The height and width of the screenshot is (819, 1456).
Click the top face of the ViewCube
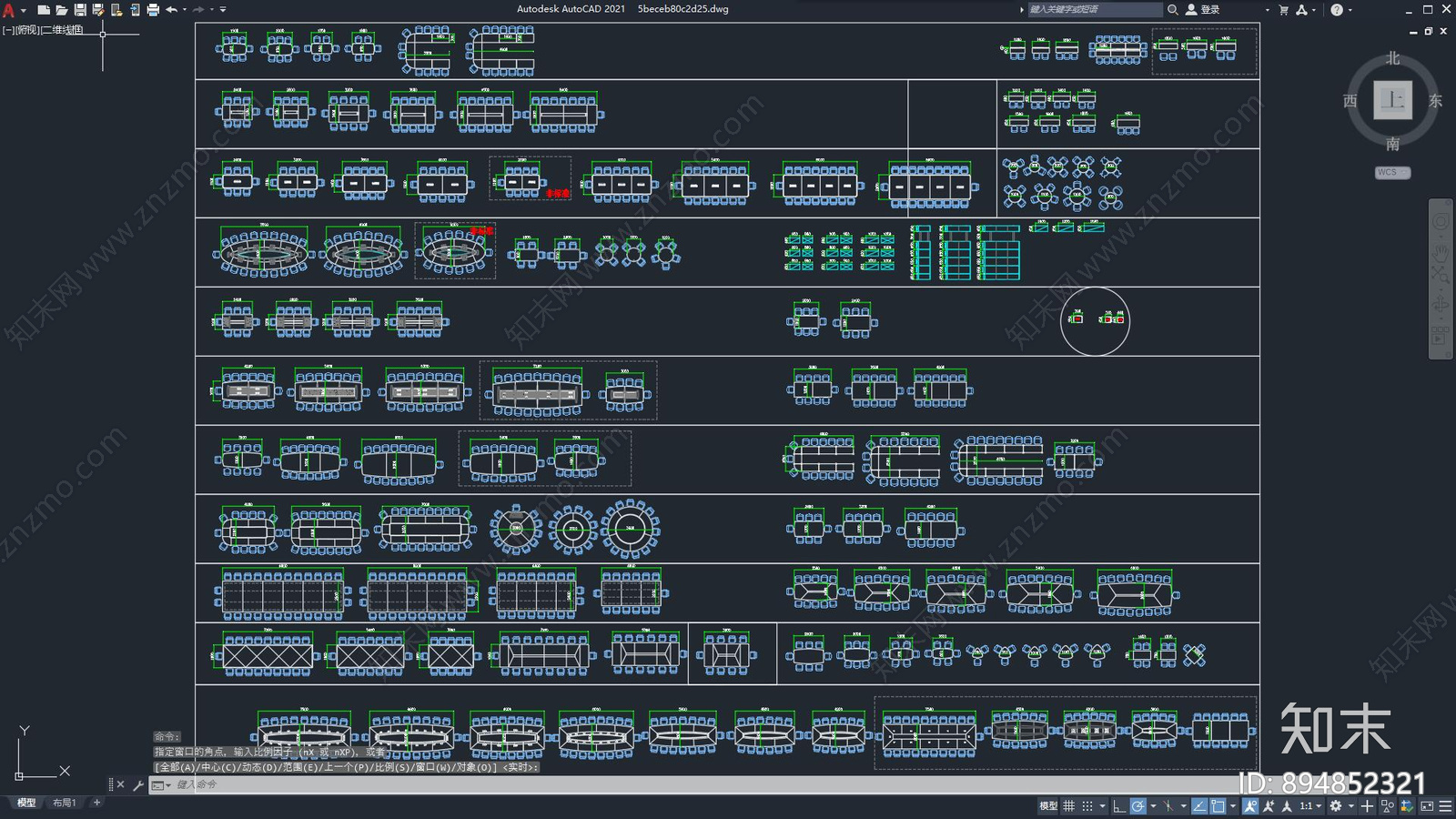[1392, 100]
